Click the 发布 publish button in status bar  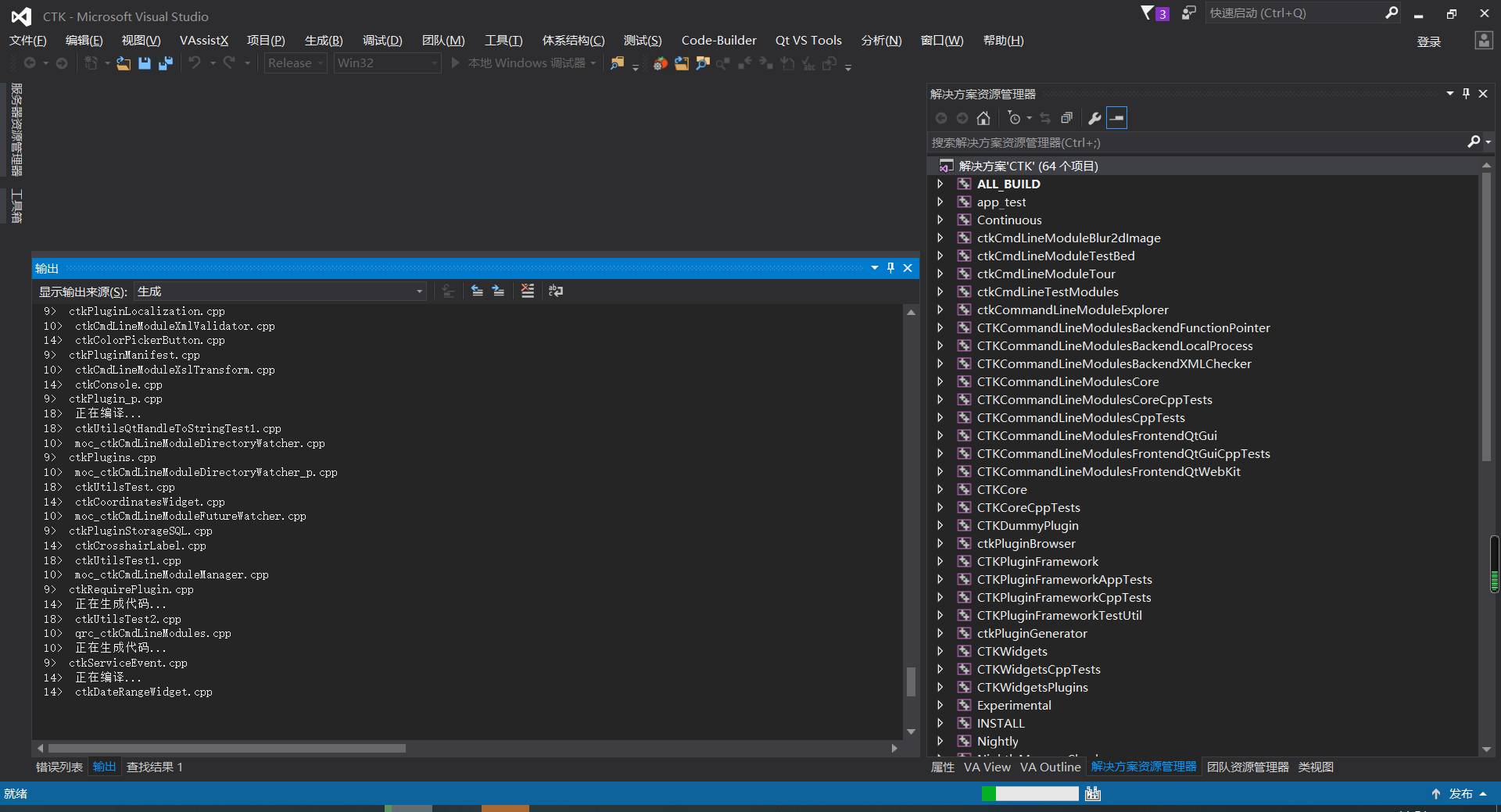[x=1460, y=794]
